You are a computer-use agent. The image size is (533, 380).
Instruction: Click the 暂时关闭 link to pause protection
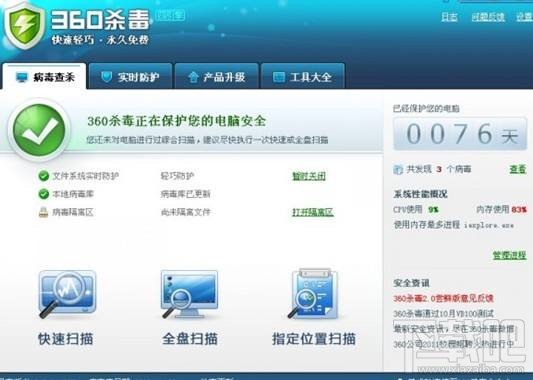click(x=309, y=176)
